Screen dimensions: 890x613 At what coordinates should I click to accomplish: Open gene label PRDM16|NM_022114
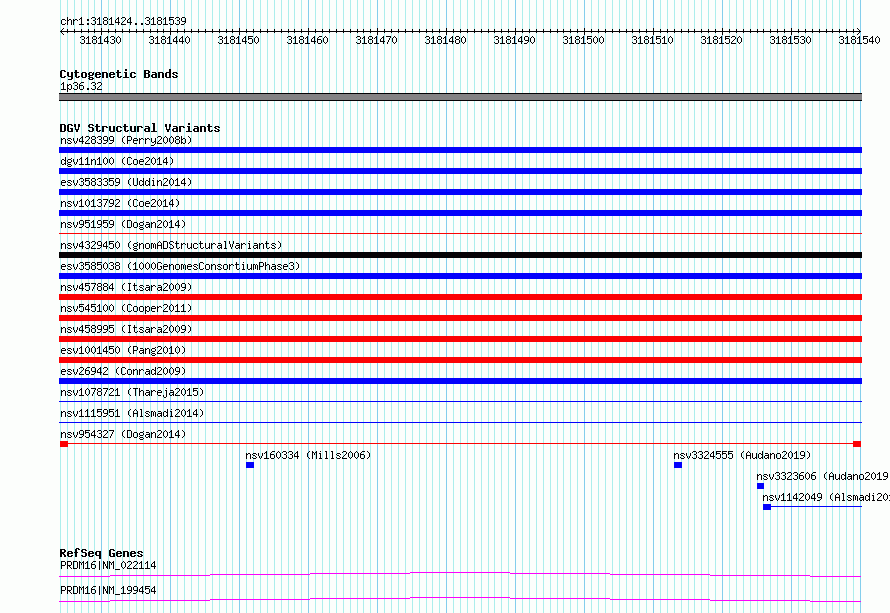coord(108,565)
